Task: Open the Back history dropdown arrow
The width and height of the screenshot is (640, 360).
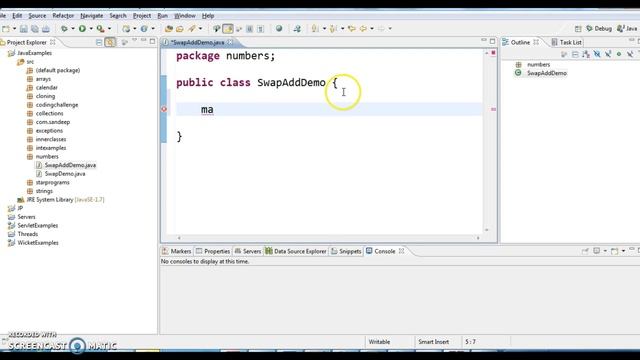Action: (x=372, y=29)
